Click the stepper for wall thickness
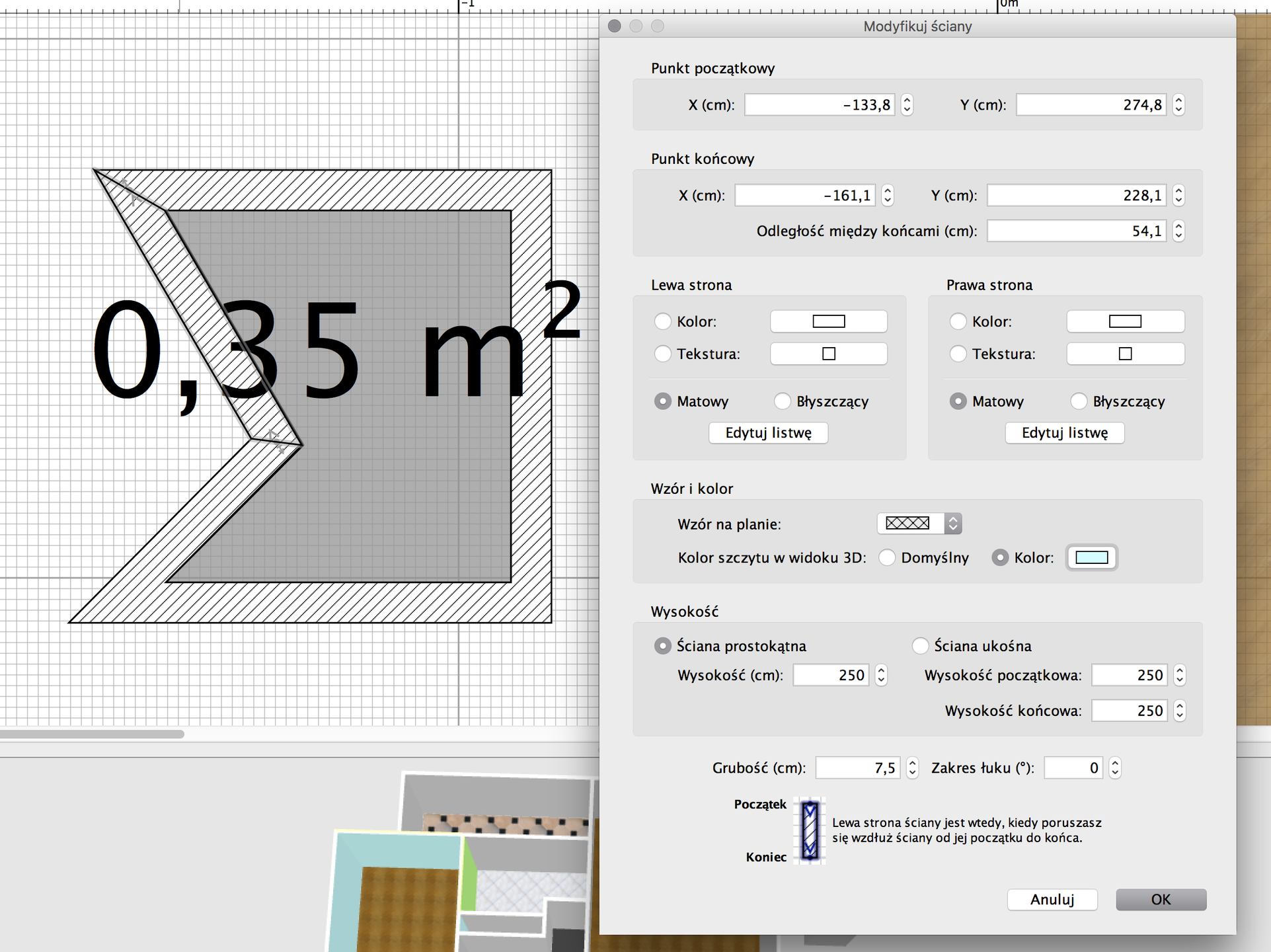The width and height of the screenshot is (1271, 952). click(x=912, y=768)
